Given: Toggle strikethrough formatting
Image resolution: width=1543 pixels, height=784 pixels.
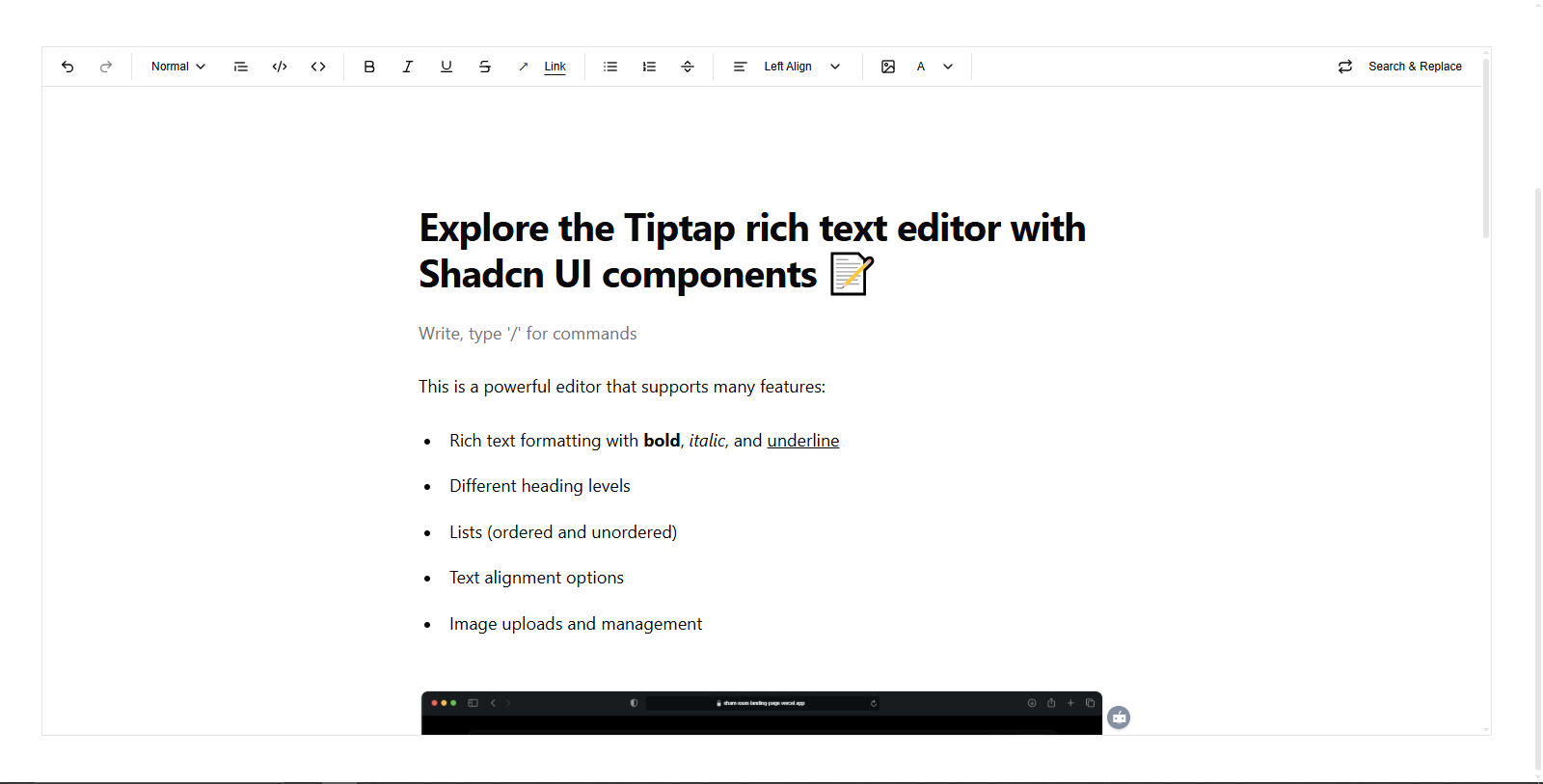Looking at the screenshot, I should point(485,67).
